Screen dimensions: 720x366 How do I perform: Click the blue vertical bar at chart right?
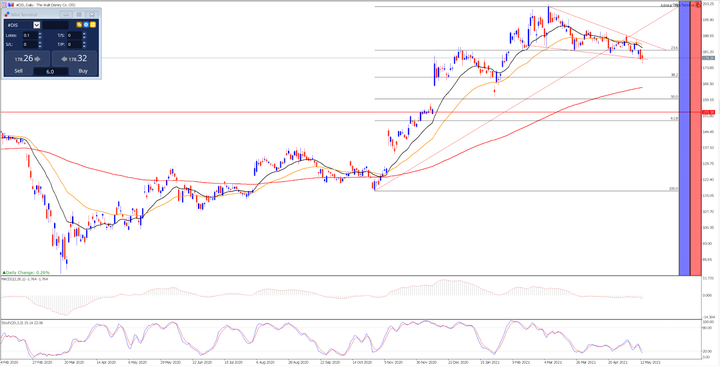684,138
